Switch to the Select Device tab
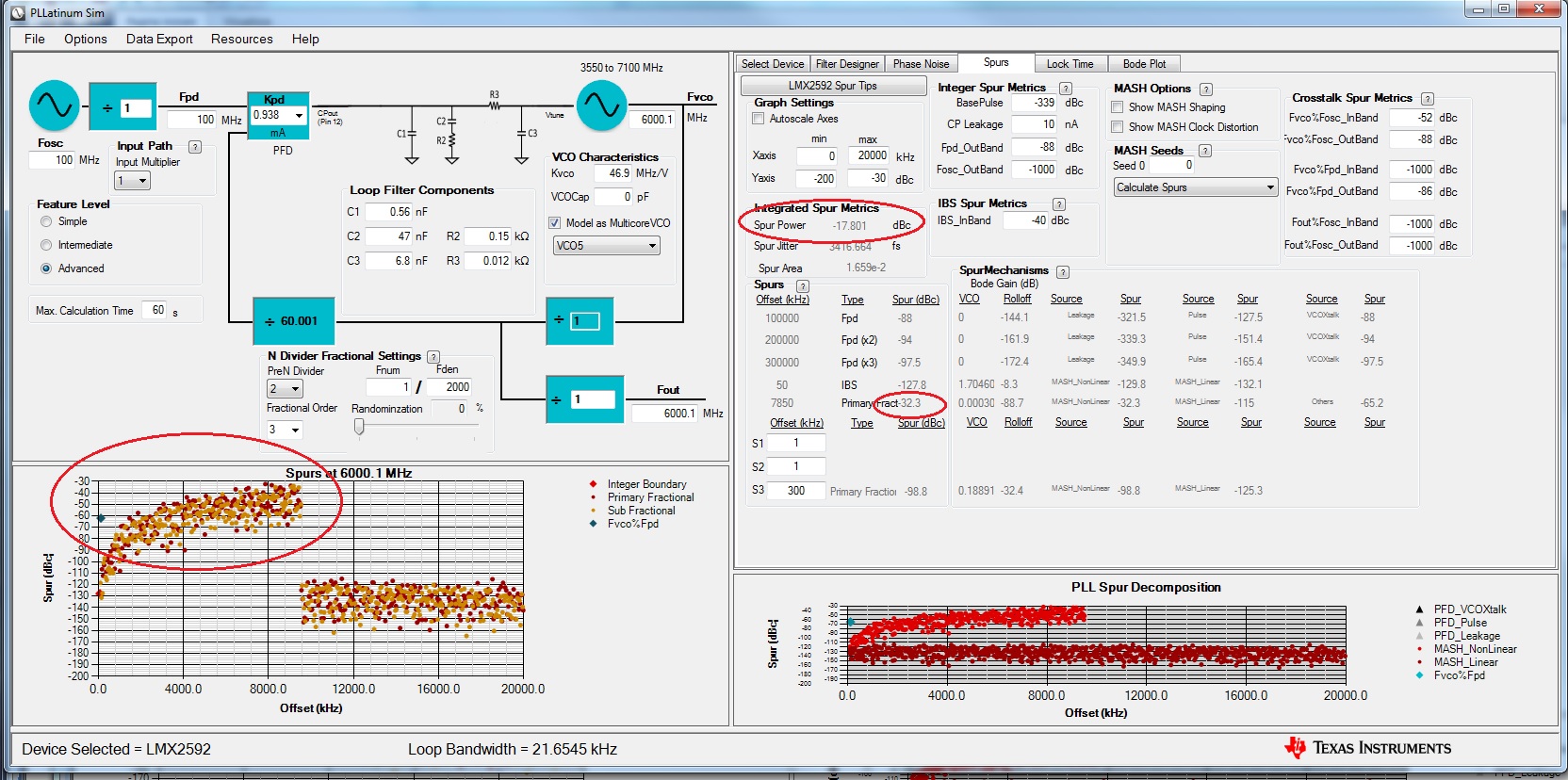This screenshot has height=780, width=1568. point(773,64)
